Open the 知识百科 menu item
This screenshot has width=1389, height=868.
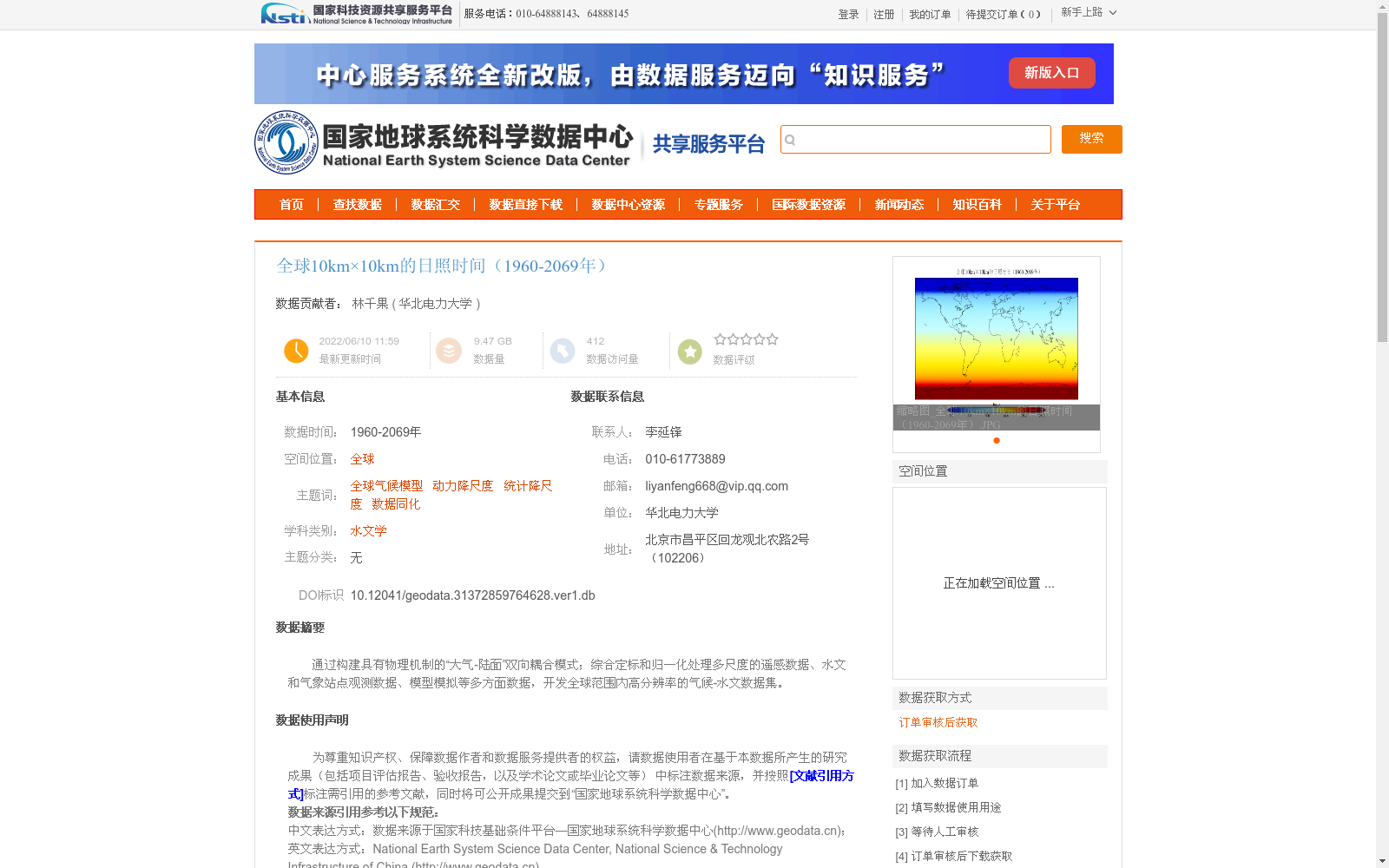click(978, 205)
